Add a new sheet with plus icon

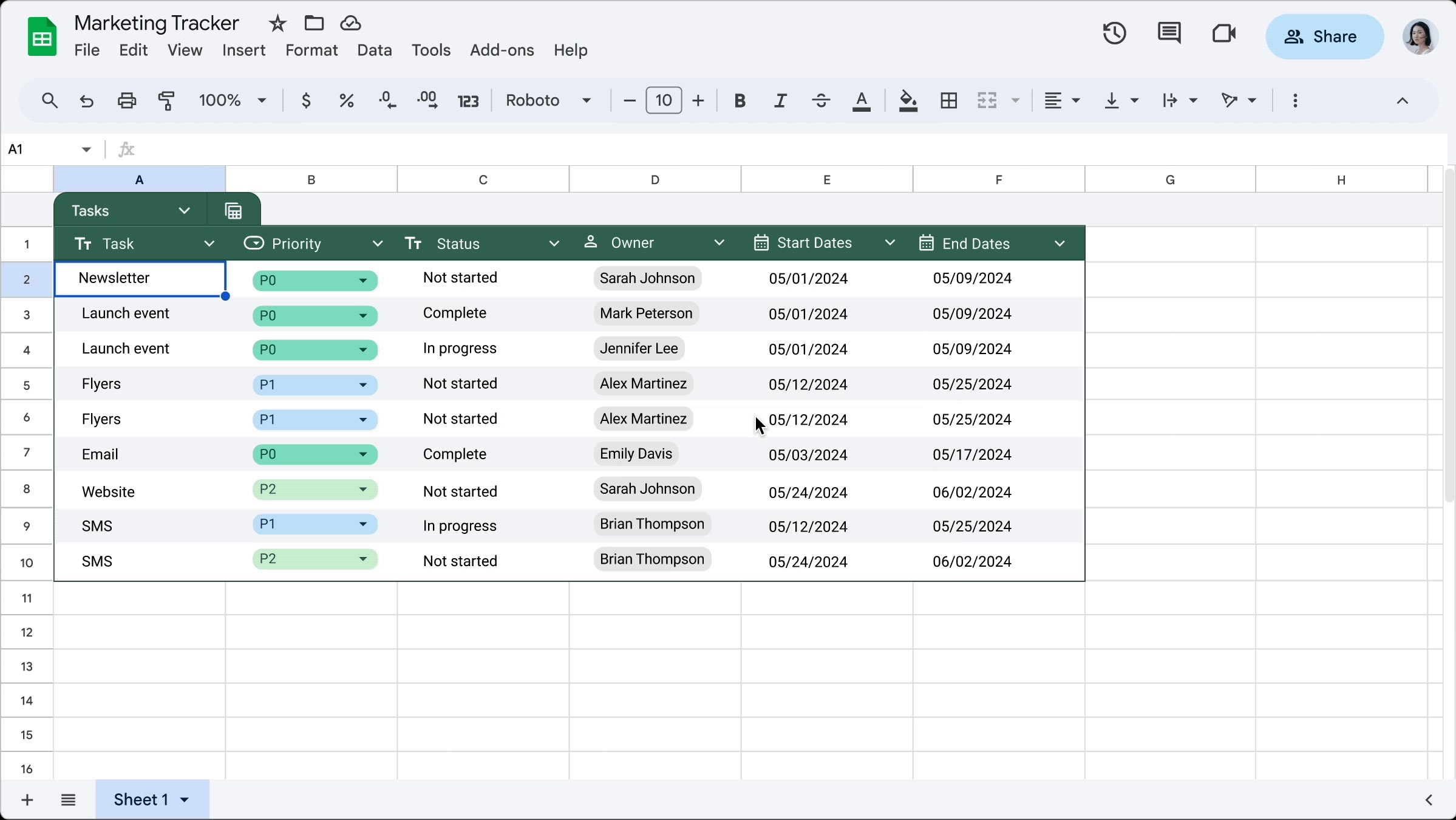tap(27, 800)
